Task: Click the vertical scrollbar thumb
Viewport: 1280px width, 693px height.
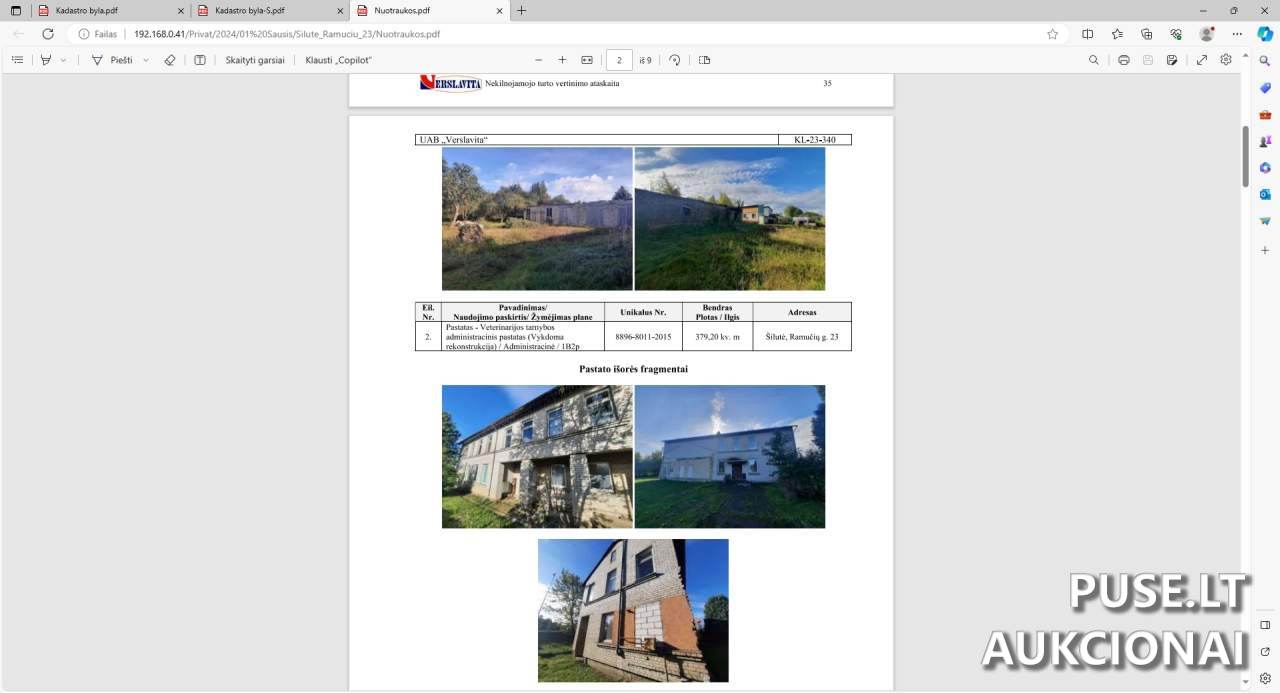Action: point(1245,155)
